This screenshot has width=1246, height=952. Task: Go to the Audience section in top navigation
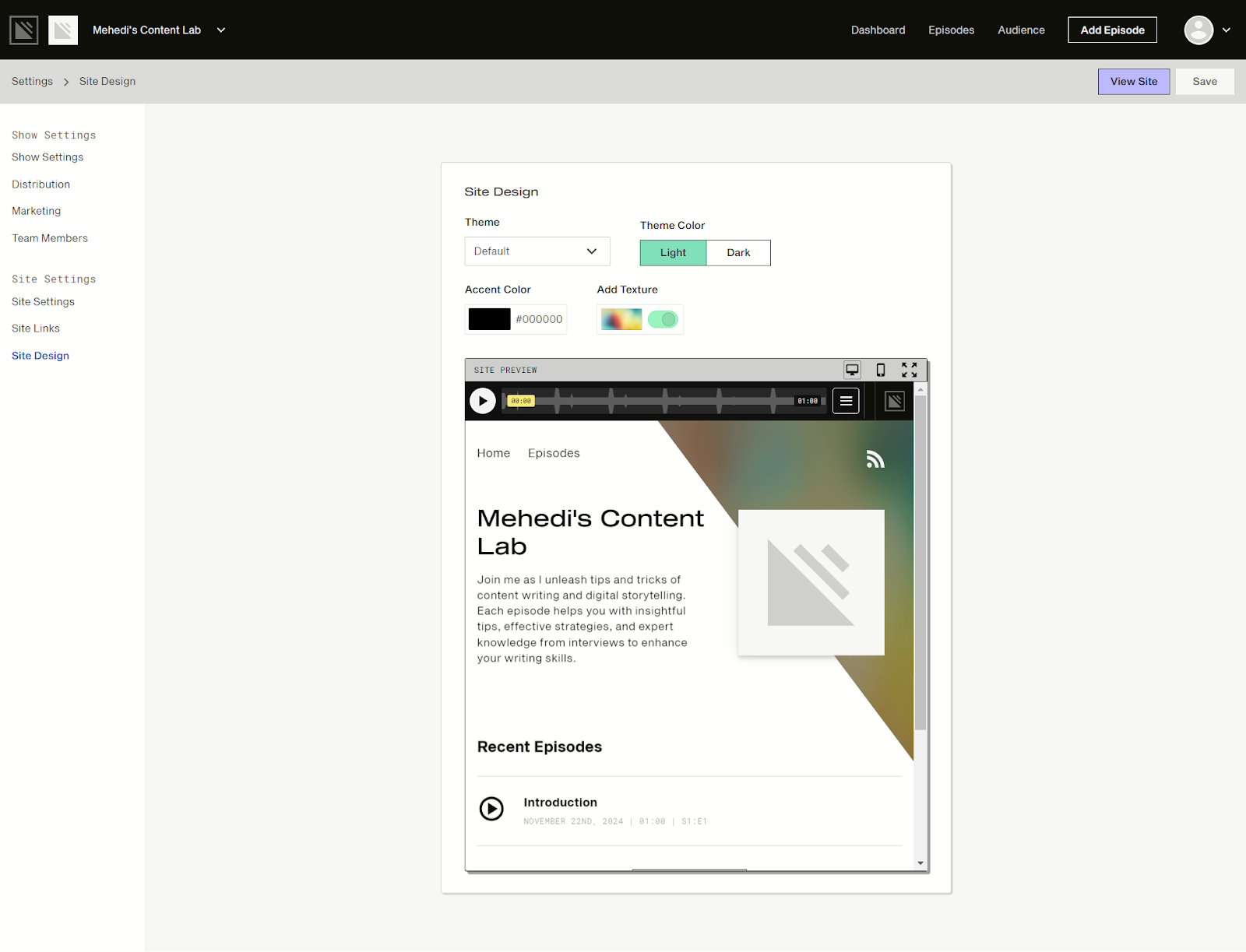[x=1020, y=30]
